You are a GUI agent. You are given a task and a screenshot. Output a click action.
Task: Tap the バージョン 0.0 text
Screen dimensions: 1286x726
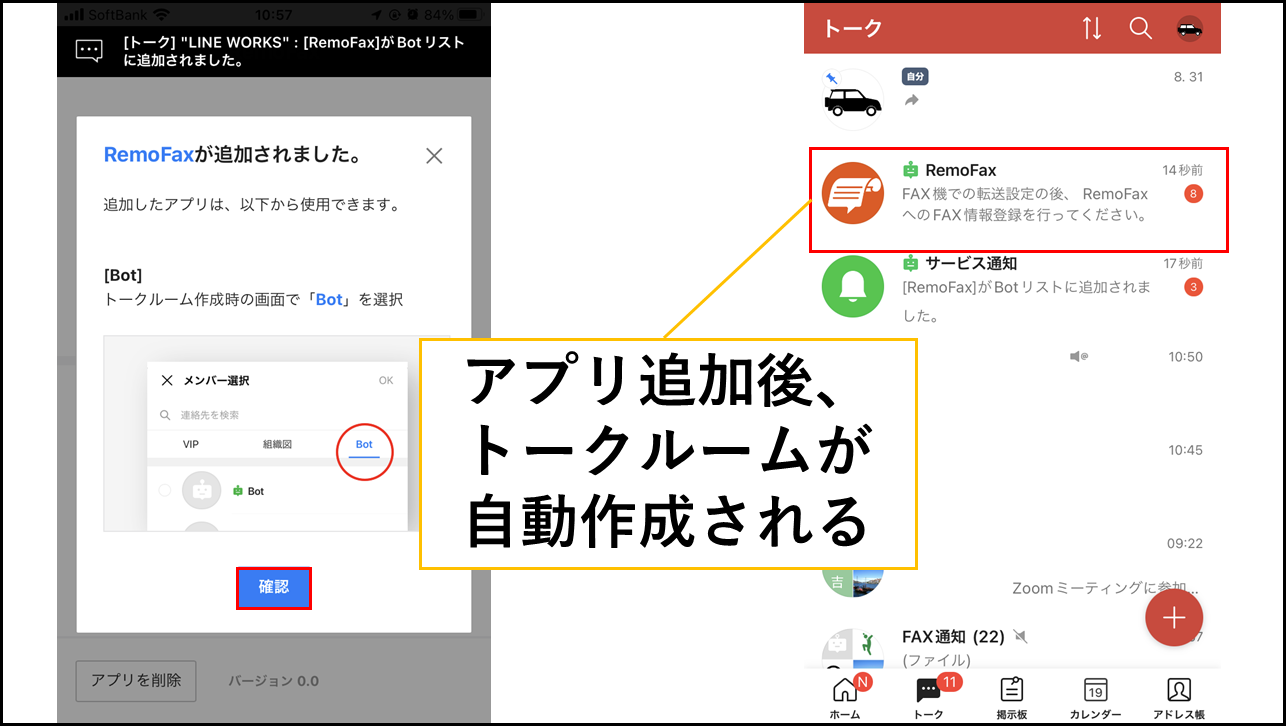click(273, 681)
